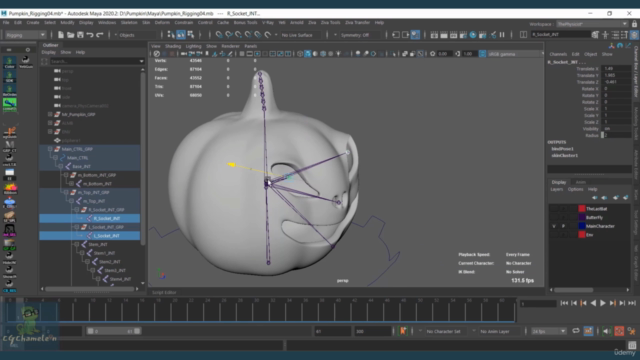This screenshot has height=360, width=640.
Task: Show the Channel Box sidebar icon
Action: (x=634, y=35)
